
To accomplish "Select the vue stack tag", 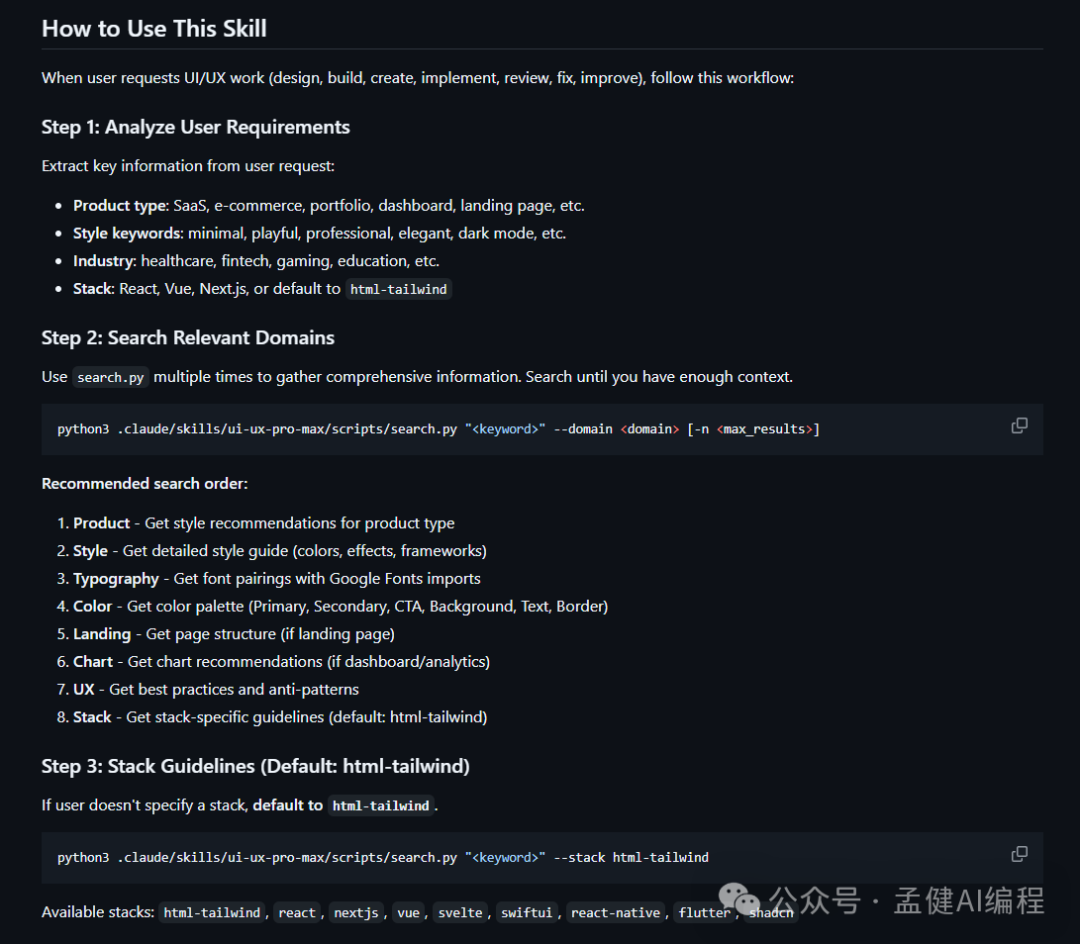I will (x=407, y=913).
